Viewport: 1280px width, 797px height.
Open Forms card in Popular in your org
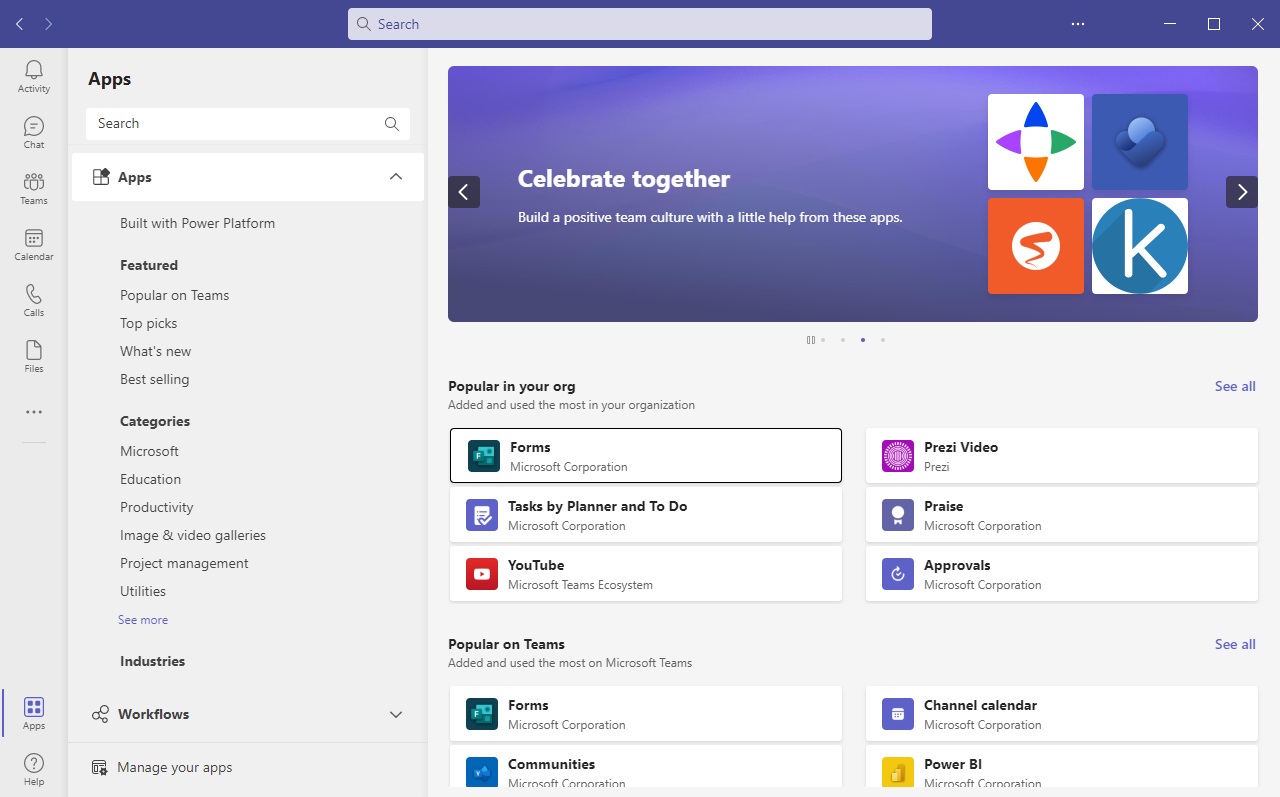(x=646, y=456)
